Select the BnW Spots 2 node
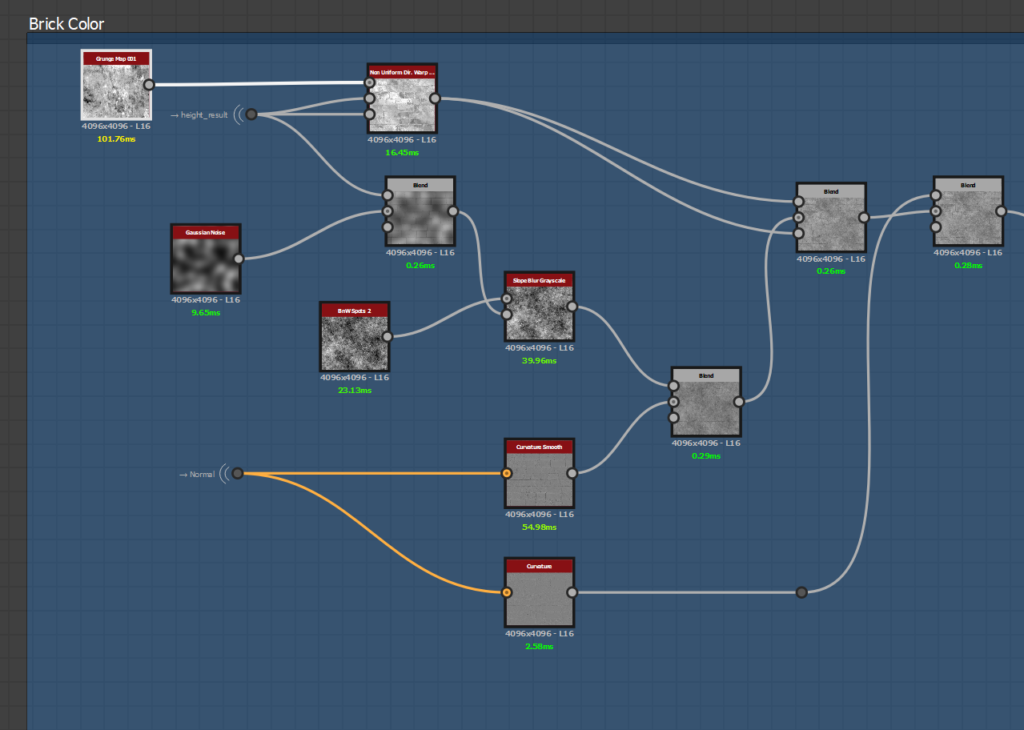 355,337
